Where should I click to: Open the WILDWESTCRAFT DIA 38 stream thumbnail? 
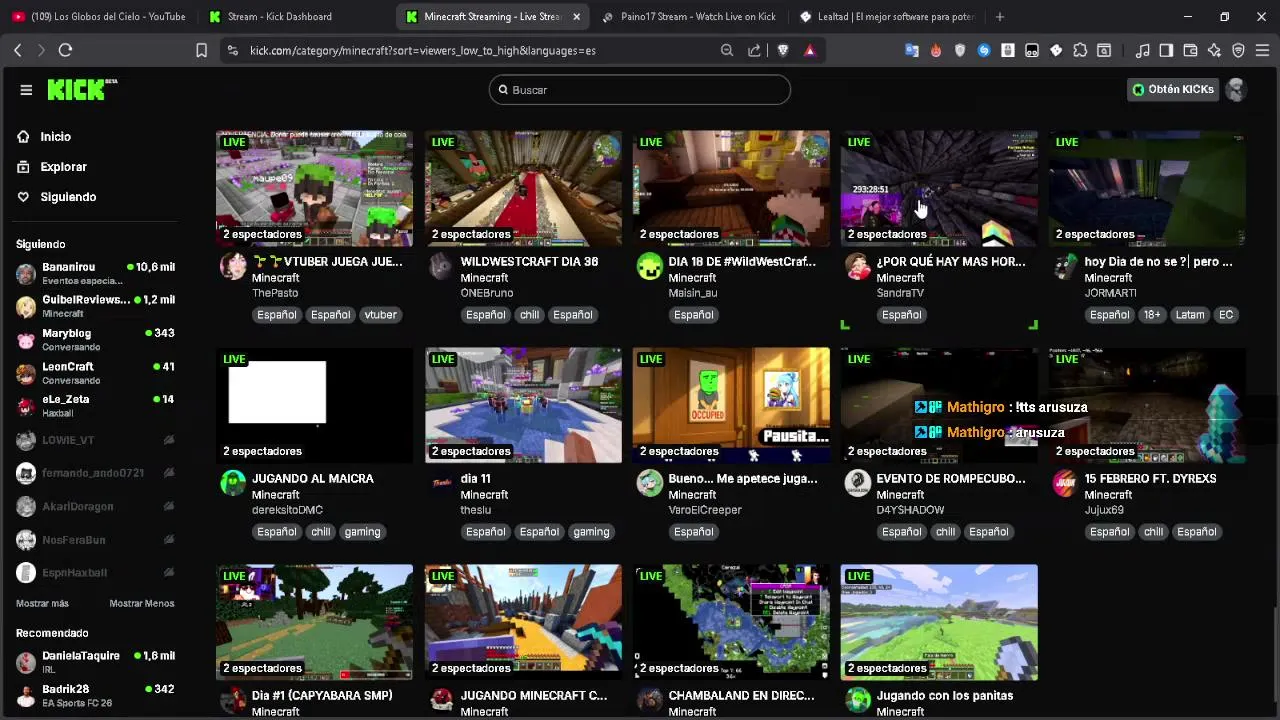(523, 188)
